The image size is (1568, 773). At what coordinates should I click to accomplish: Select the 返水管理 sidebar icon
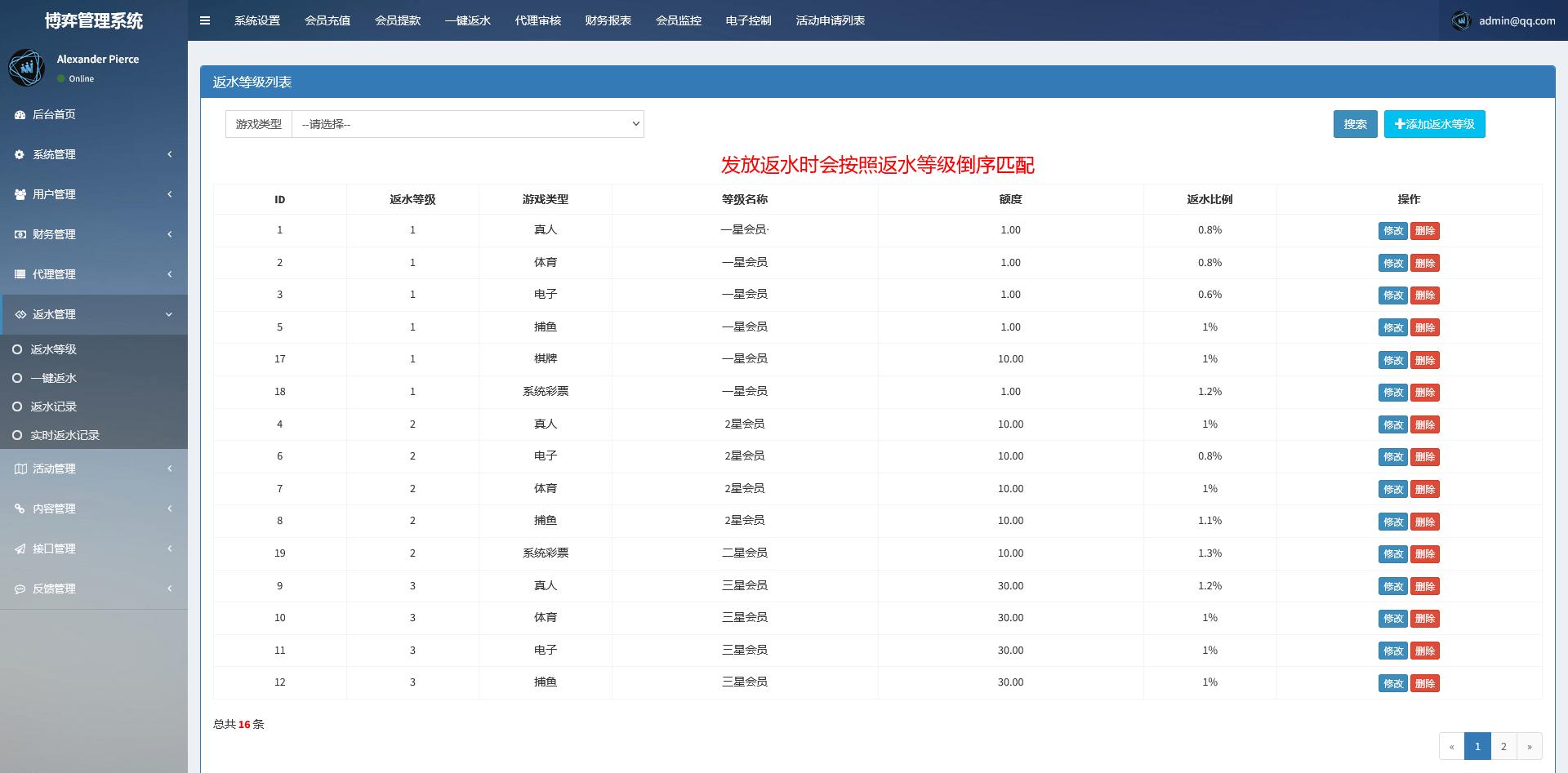[20, 314]
